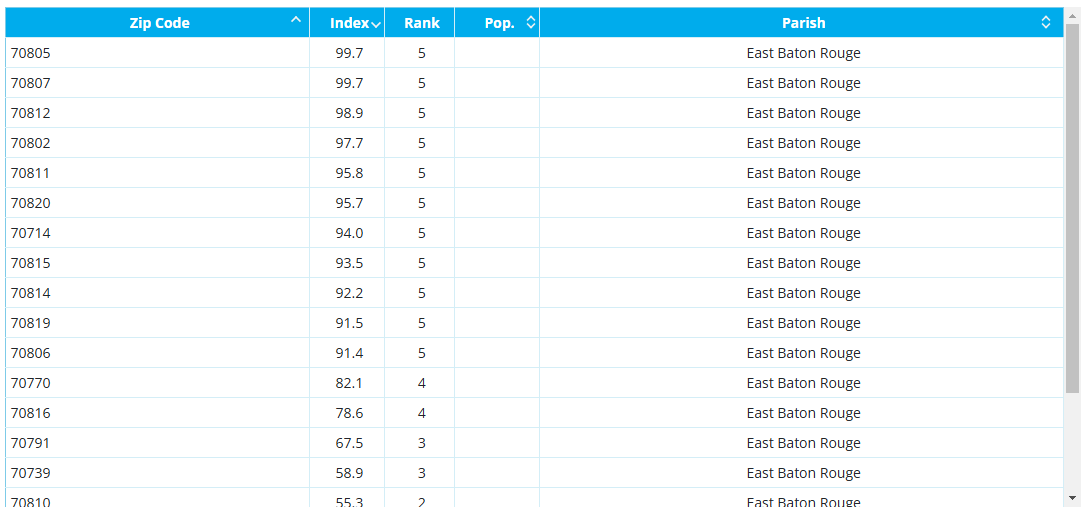Click the Zip Code column header label
This screenshot has width=1087, height=529.
pyautogui.click(x=159, y=23)
